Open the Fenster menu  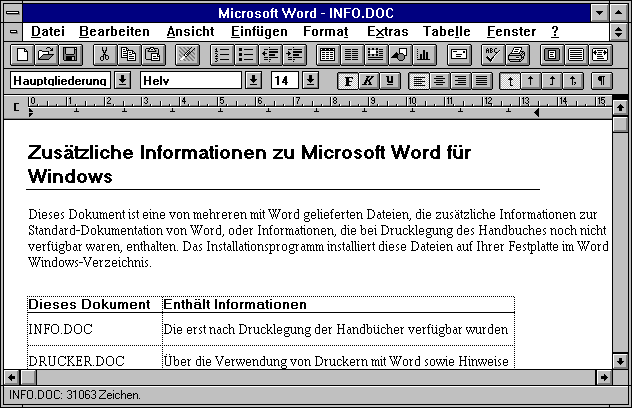(x=511, y=31)
